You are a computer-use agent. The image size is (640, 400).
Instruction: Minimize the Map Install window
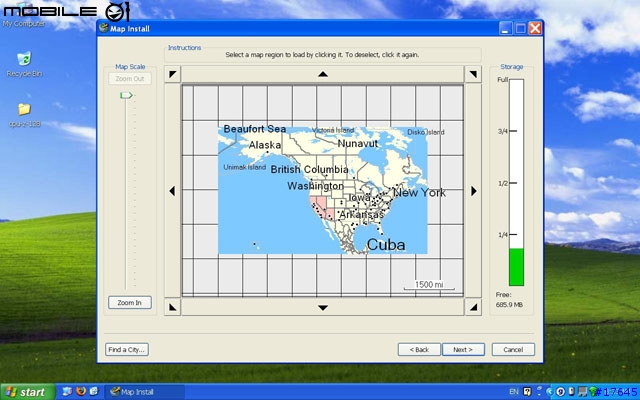tap(505, 28)
